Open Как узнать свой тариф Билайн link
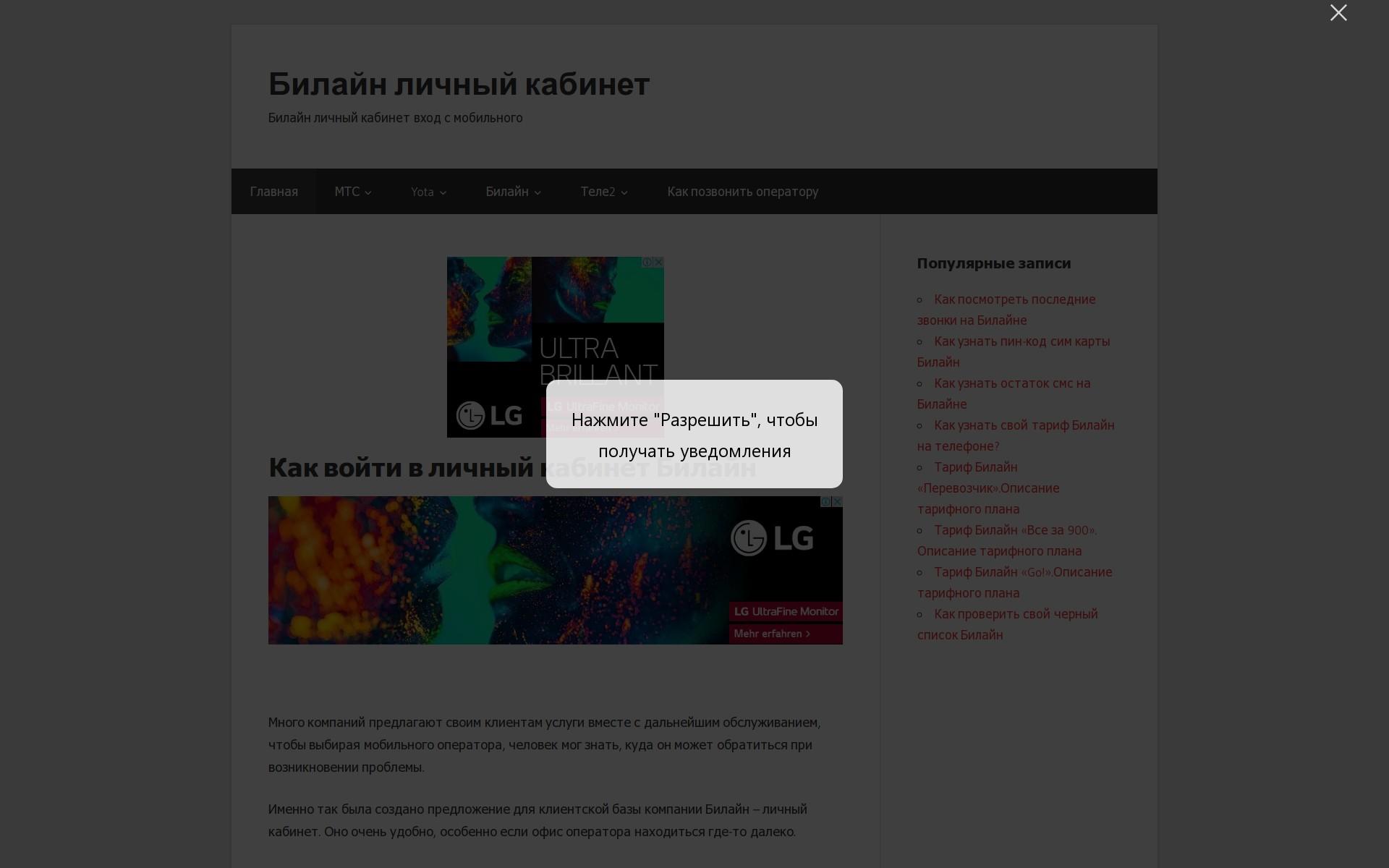The image size is (1389, 868). [1016, 435]
